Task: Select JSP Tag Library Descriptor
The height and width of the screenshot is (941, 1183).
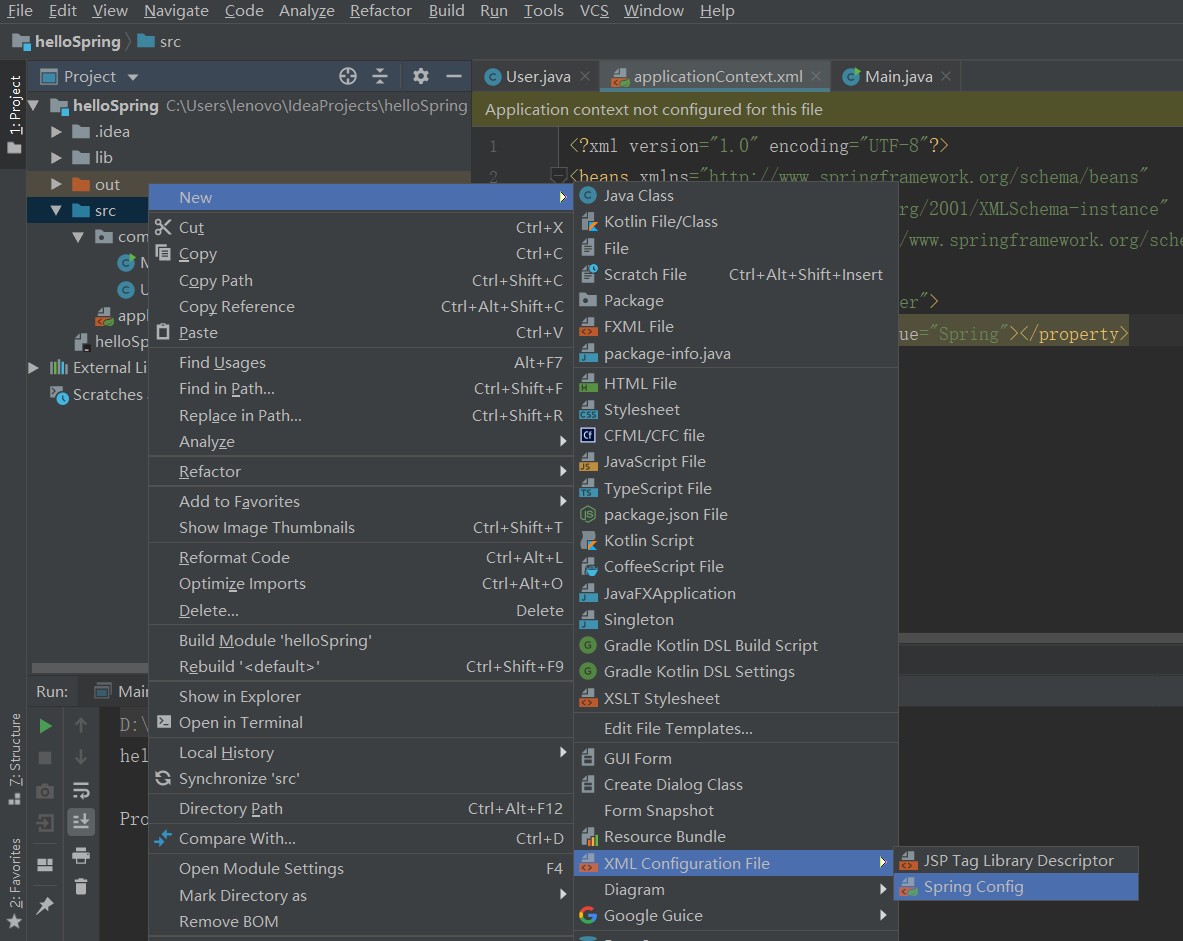Action: click(1016, 861)
